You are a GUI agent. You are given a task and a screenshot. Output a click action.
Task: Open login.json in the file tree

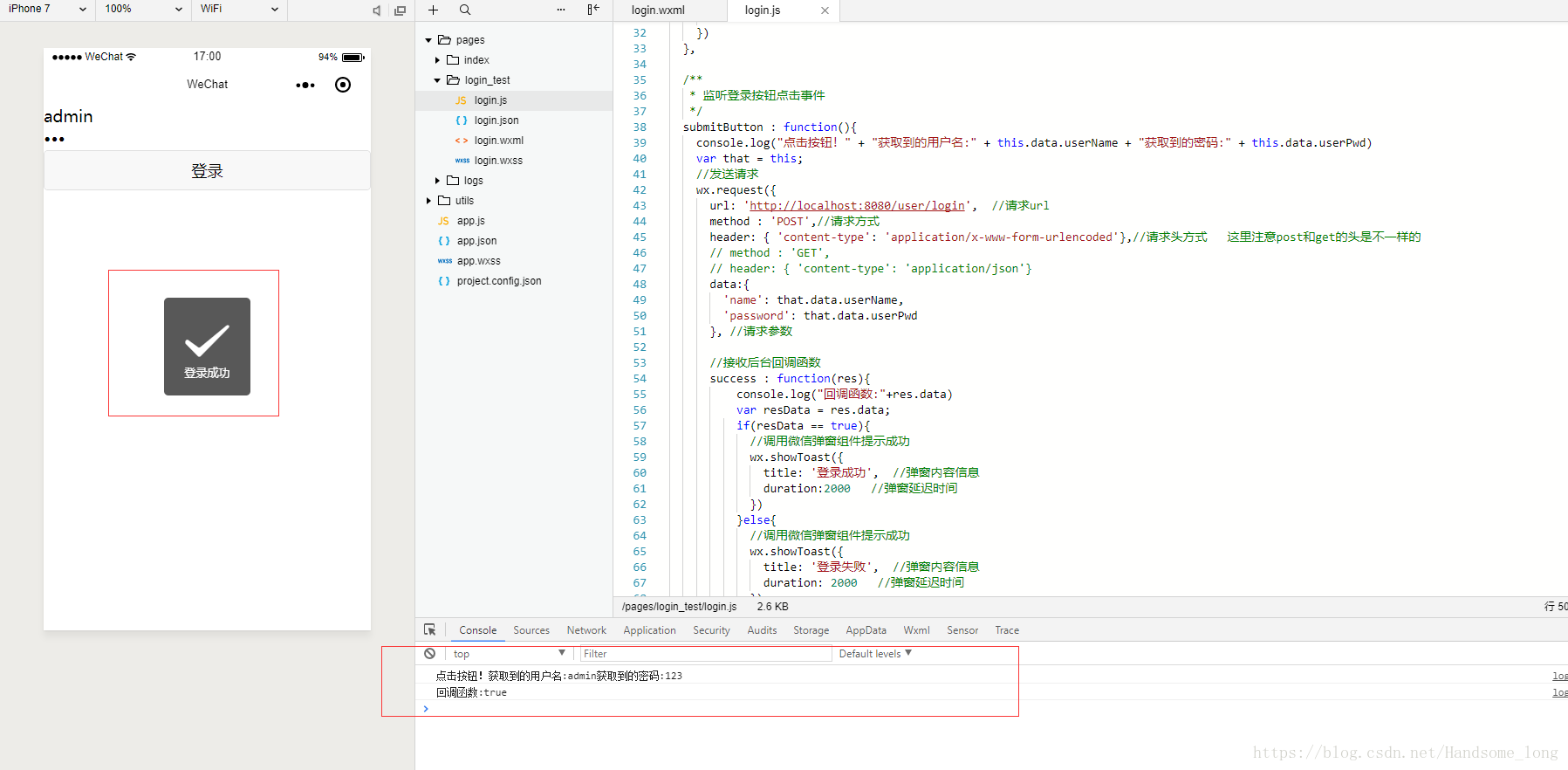click(x=496, y=120)
